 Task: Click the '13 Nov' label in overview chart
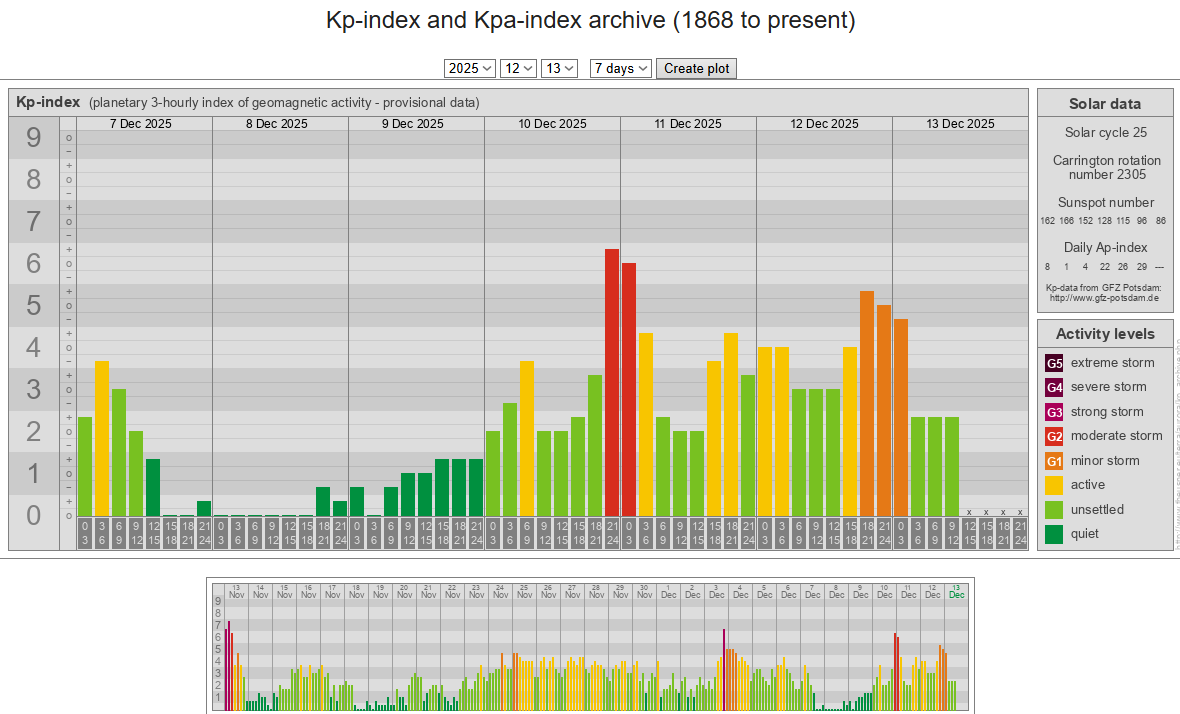(236, 591)
